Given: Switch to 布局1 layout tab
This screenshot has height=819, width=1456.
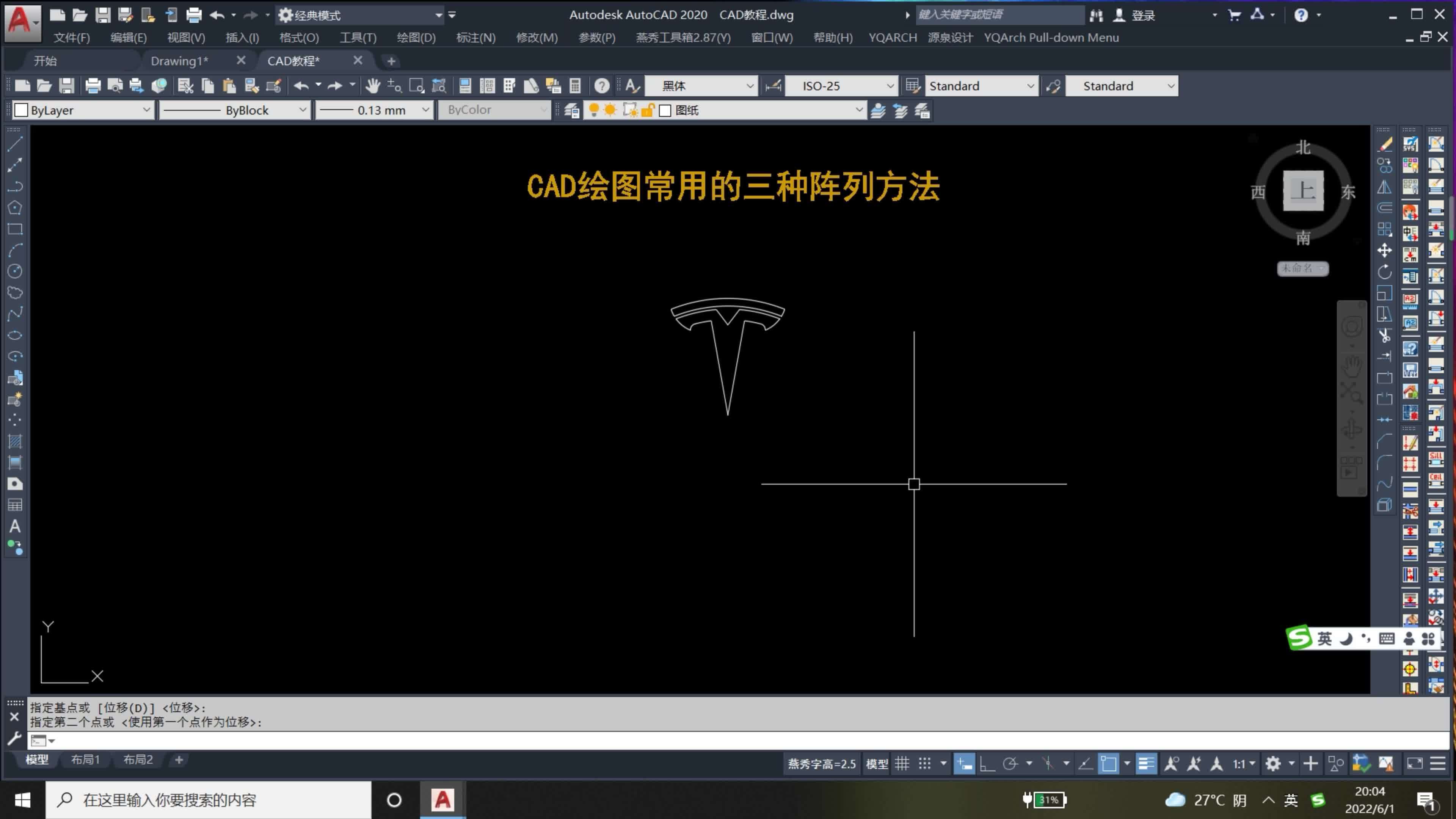Looking at the screenshot, I should tap(85, 759).
